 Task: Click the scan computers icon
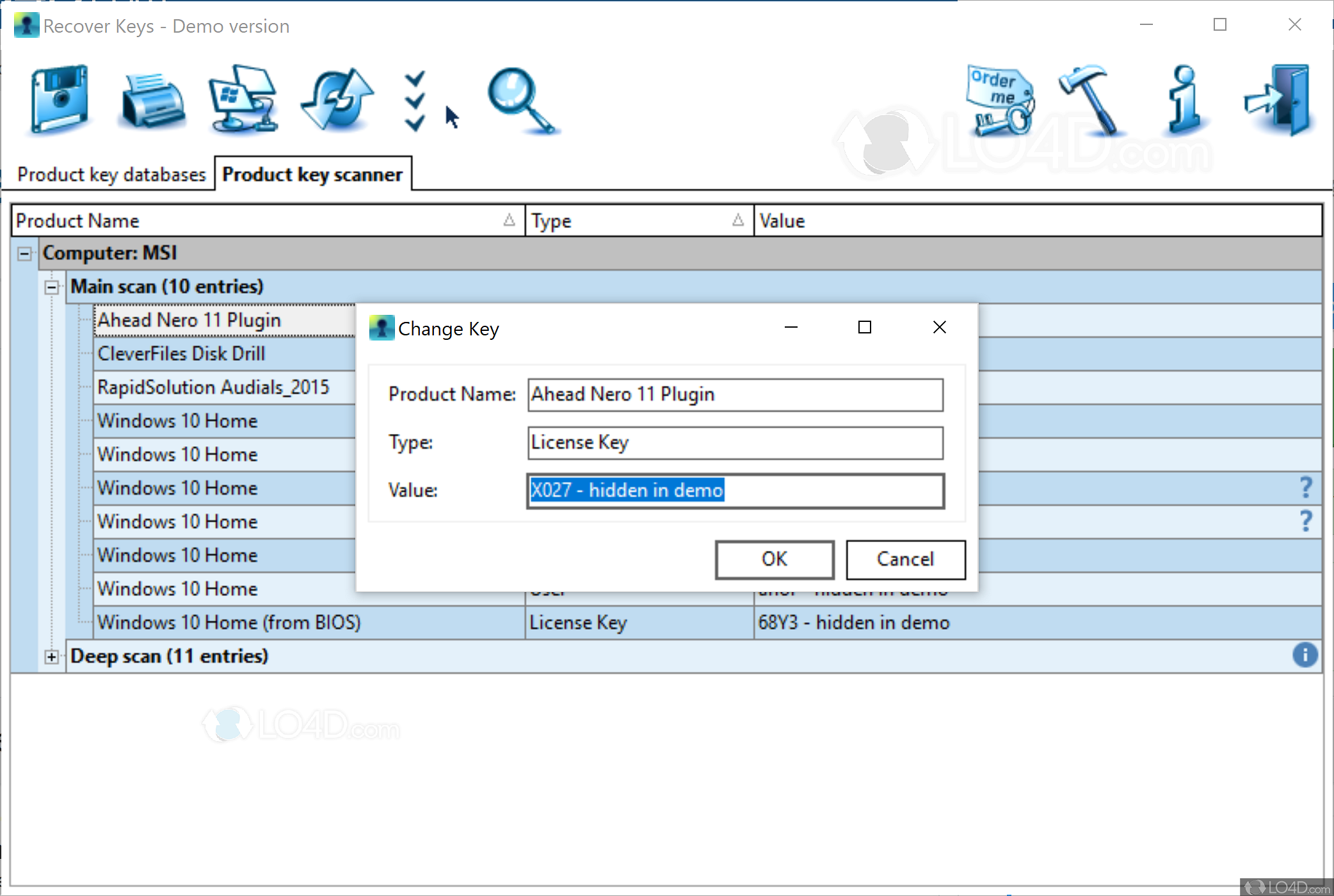[x=244, y=99]
